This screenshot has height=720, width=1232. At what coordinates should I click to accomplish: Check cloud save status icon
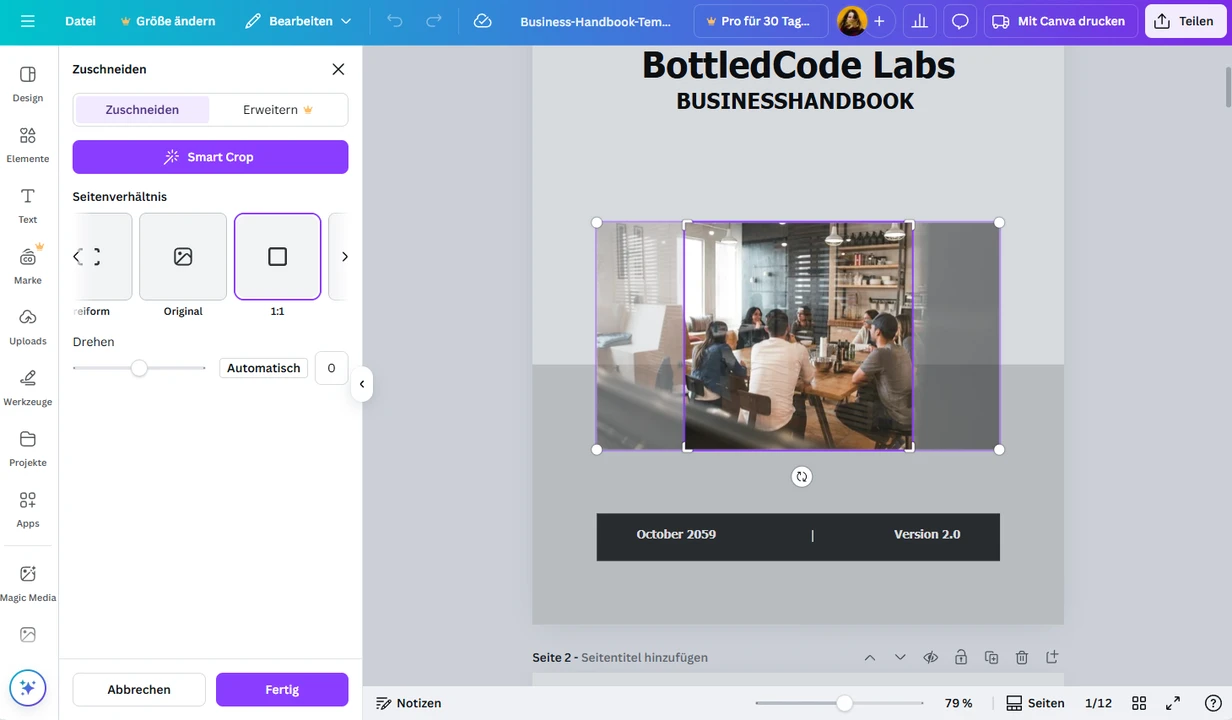click(483, 21)
